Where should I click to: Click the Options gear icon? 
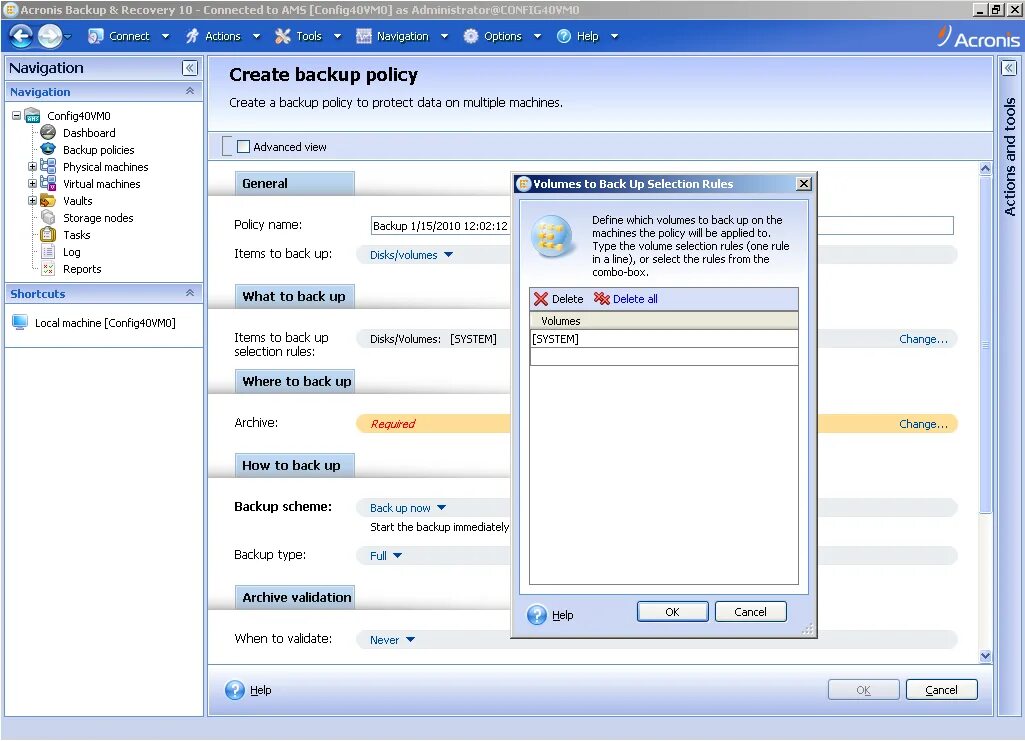(471, 37)
